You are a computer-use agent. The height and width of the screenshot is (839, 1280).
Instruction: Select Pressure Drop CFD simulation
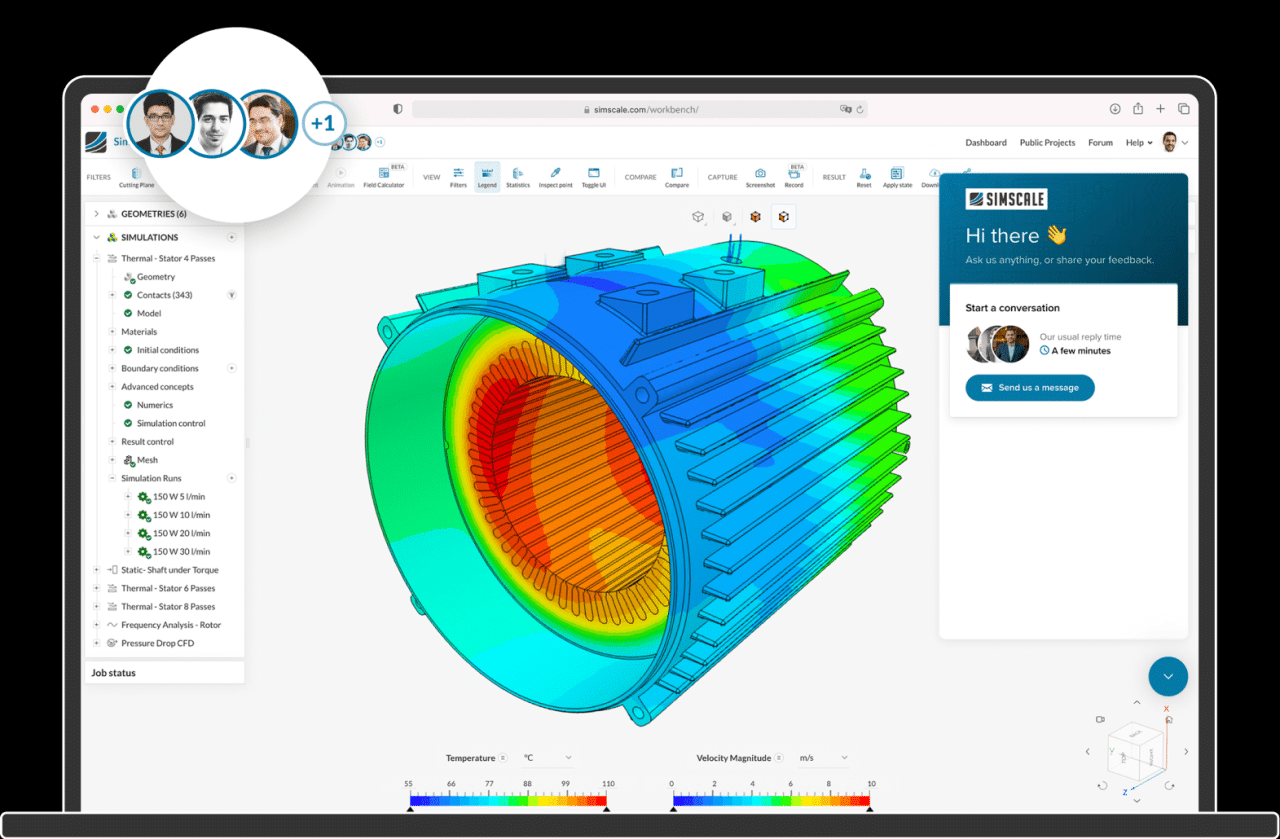coord(157,643)
